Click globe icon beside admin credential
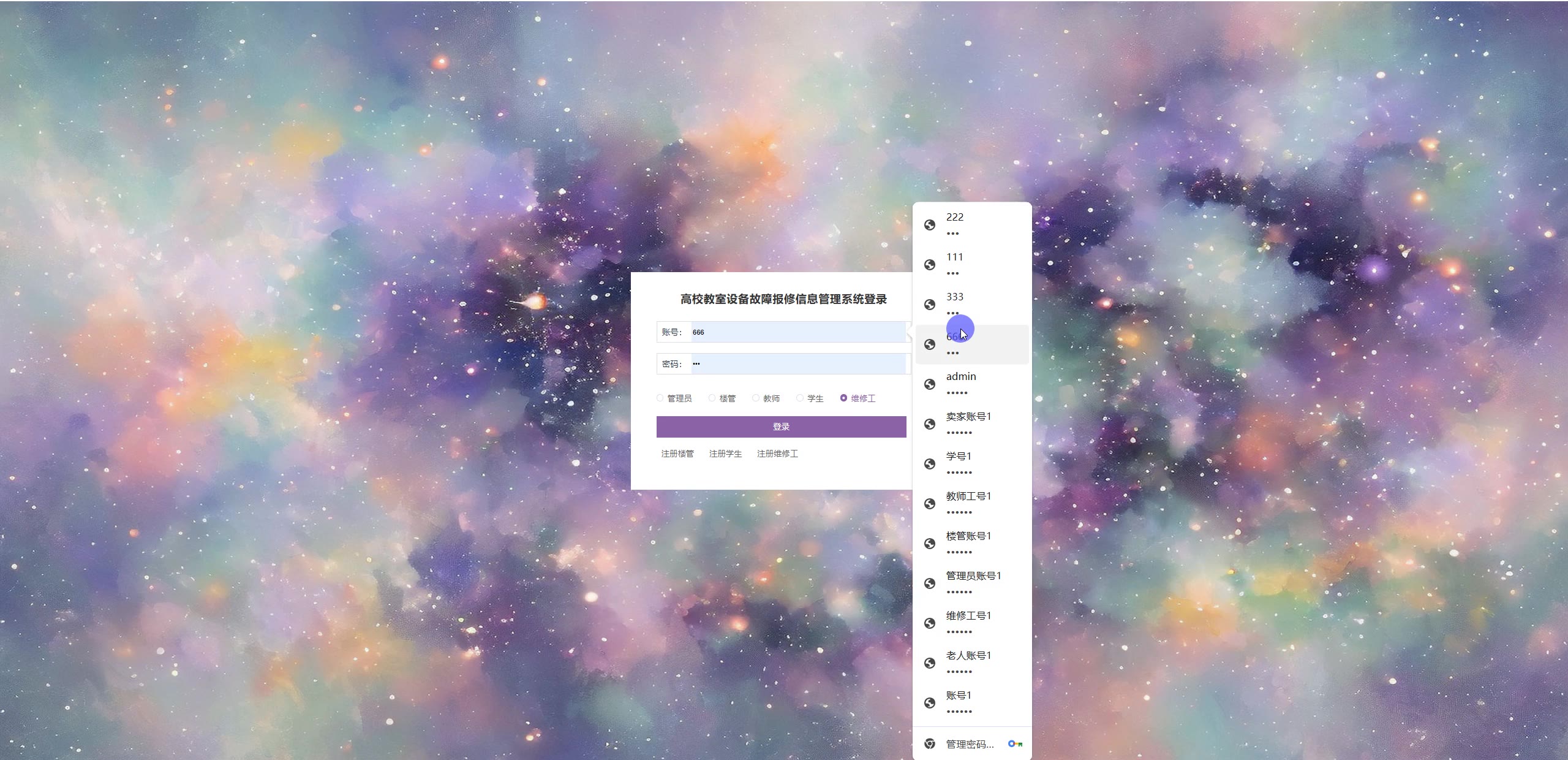The image size is (1568, 760). coord(930,384)
